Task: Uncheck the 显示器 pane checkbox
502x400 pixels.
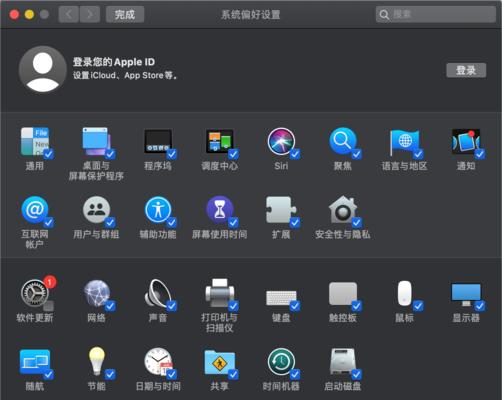Action: (x=480, y=306)
